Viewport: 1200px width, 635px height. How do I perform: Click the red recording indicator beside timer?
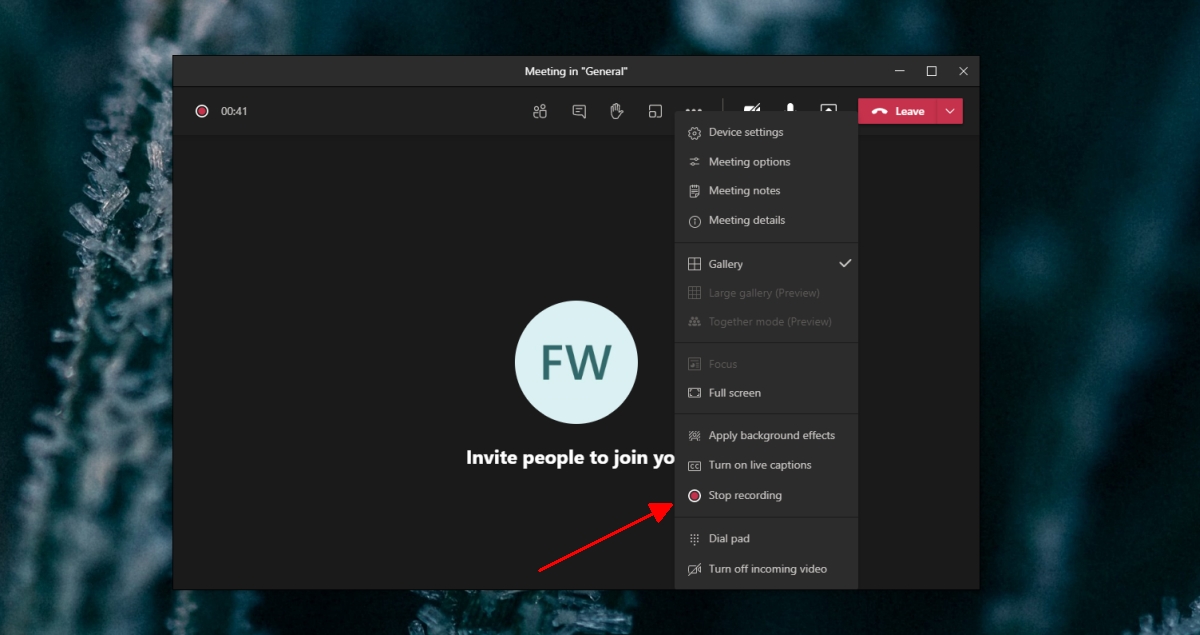(202, 111)
